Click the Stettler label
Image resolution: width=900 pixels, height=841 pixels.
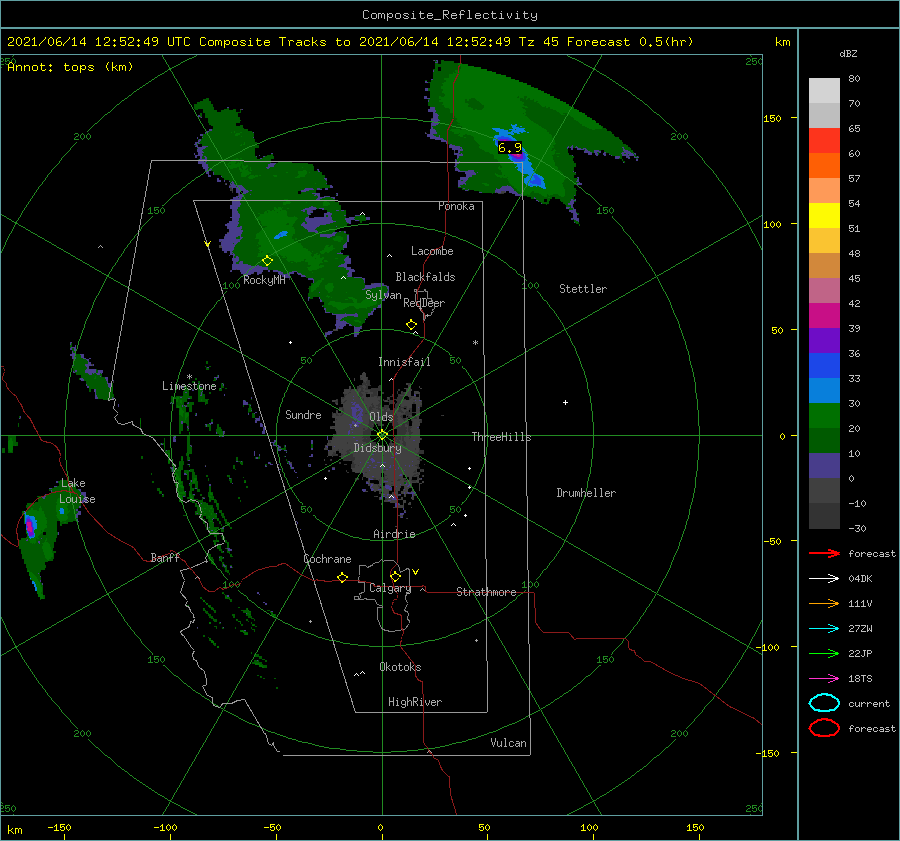pos(583,289)
